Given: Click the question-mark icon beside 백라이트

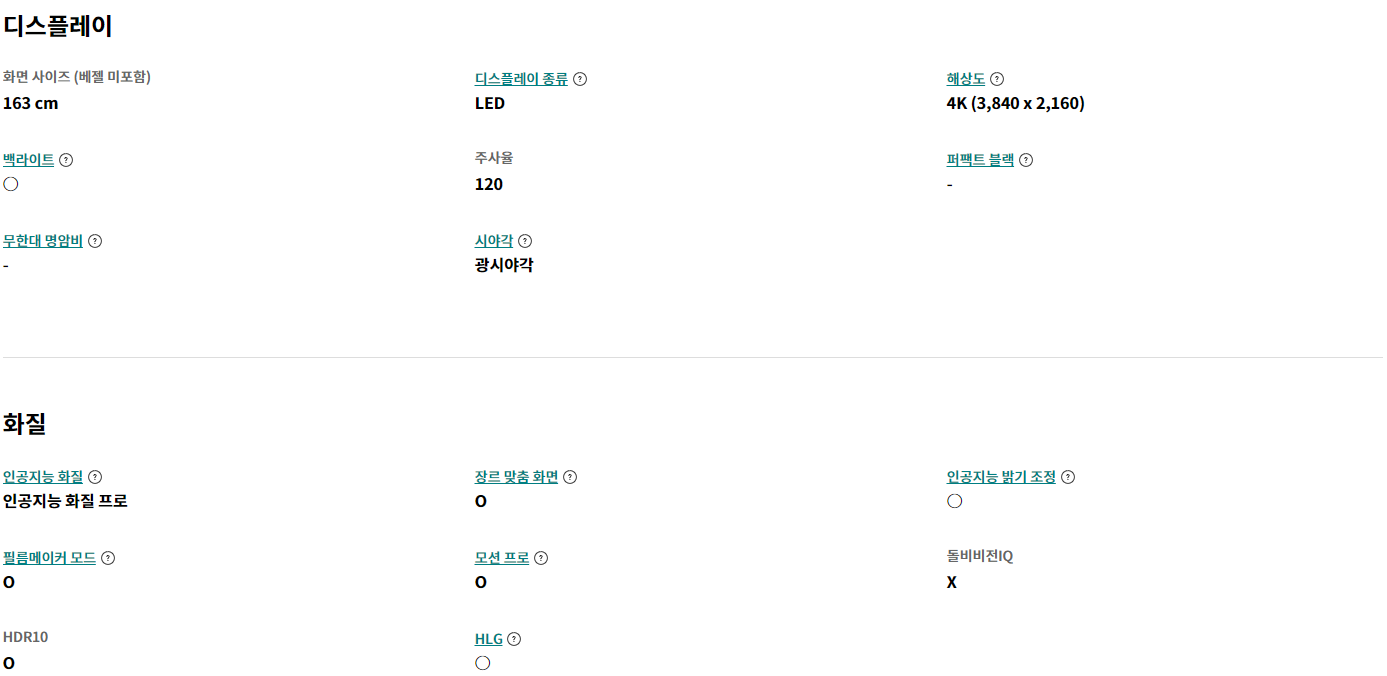Looking at the screenshot, I should click(x=66, y=160).
